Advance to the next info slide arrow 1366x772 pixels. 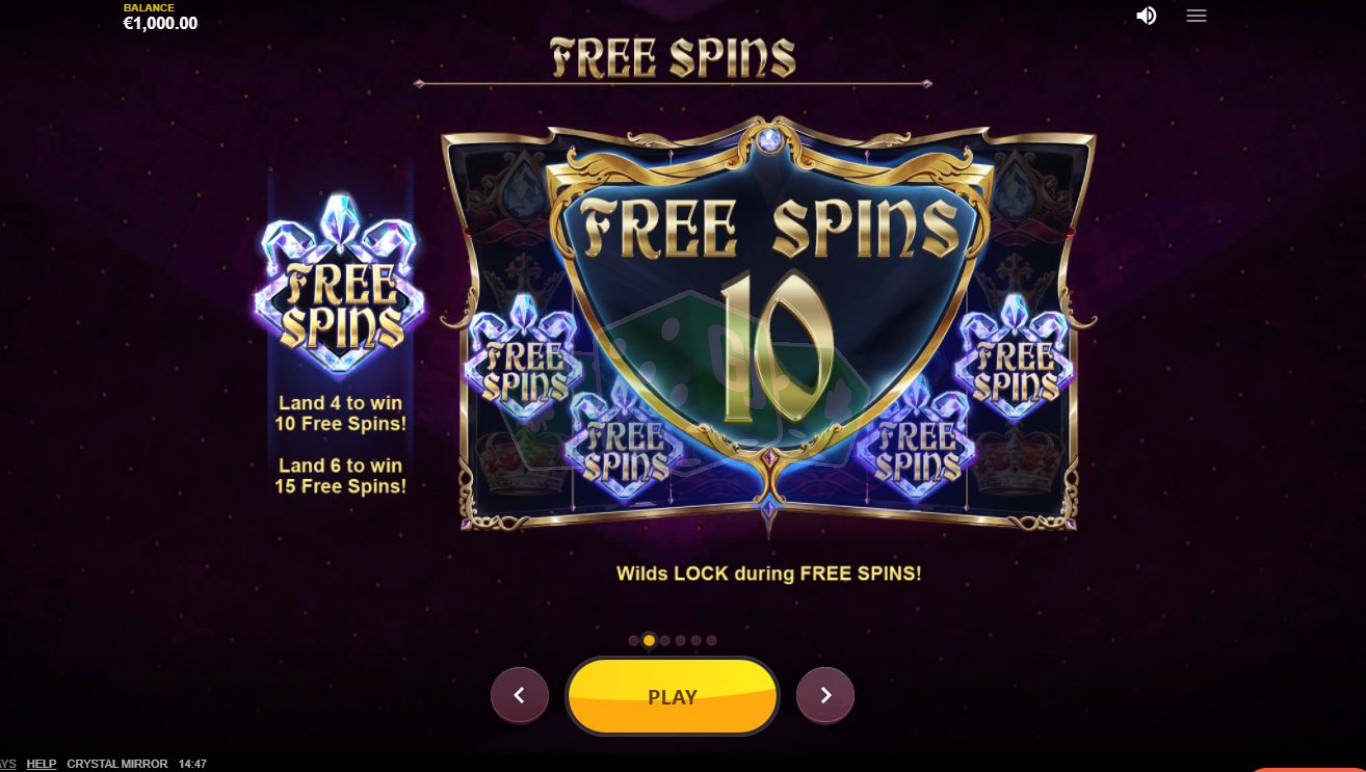[x=825, y=695]
